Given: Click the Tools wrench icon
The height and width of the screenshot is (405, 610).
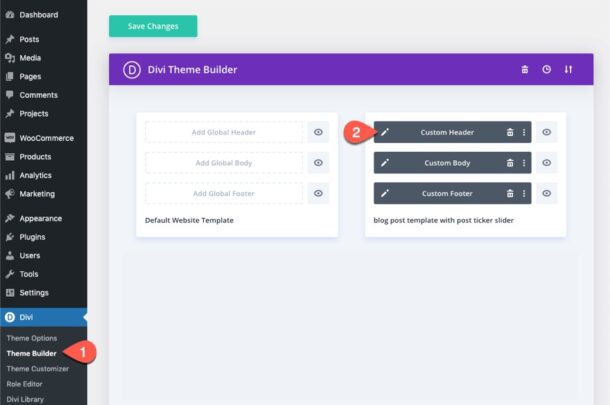Looking at the screenshot, I should tap(10, 274).
